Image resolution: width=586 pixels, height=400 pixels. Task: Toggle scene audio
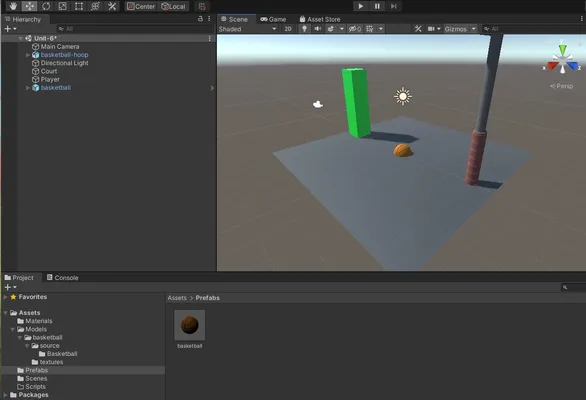(x=318, y=29)
